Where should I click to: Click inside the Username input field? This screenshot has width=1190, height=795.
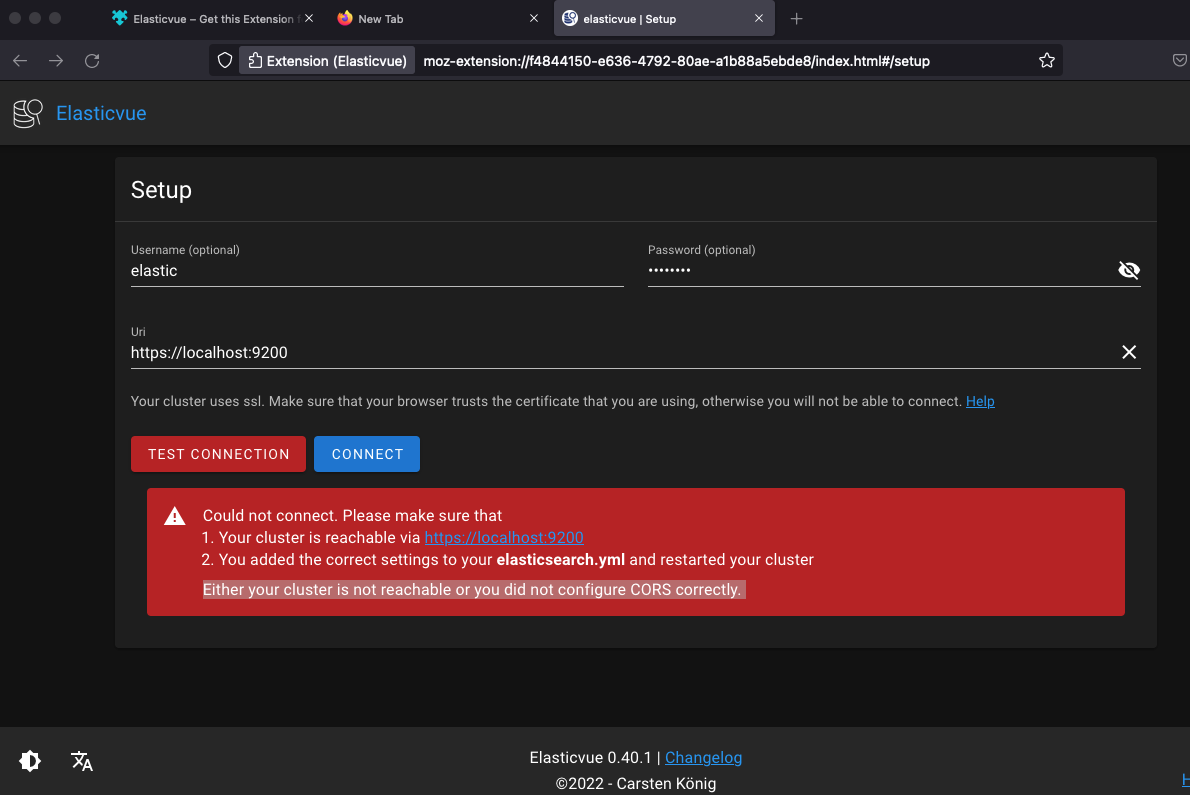(377, 270)
